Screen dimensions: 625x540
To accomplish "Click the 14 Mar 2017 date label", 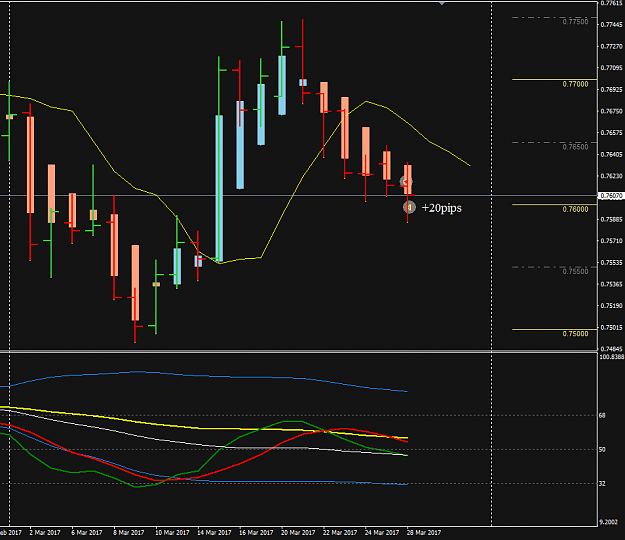I will [214, 533].
